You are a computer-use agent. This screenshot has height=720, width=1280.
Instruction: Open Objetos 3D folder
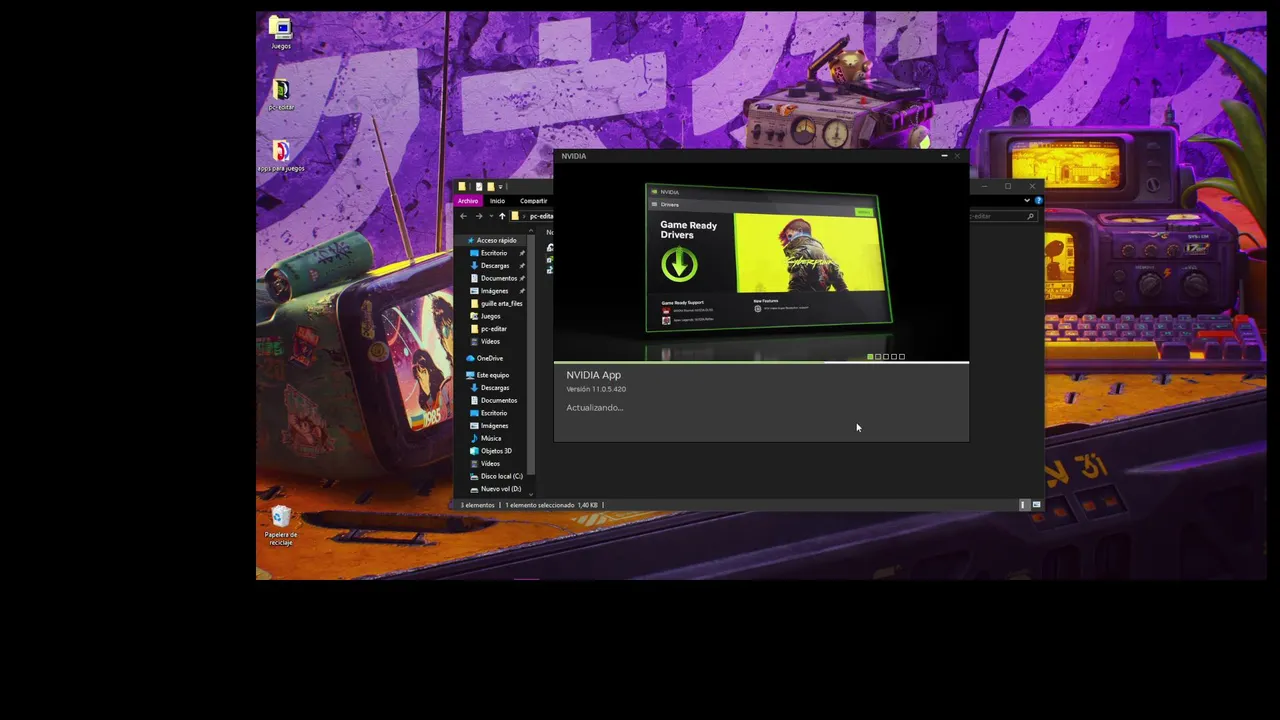tap(496, 451)
